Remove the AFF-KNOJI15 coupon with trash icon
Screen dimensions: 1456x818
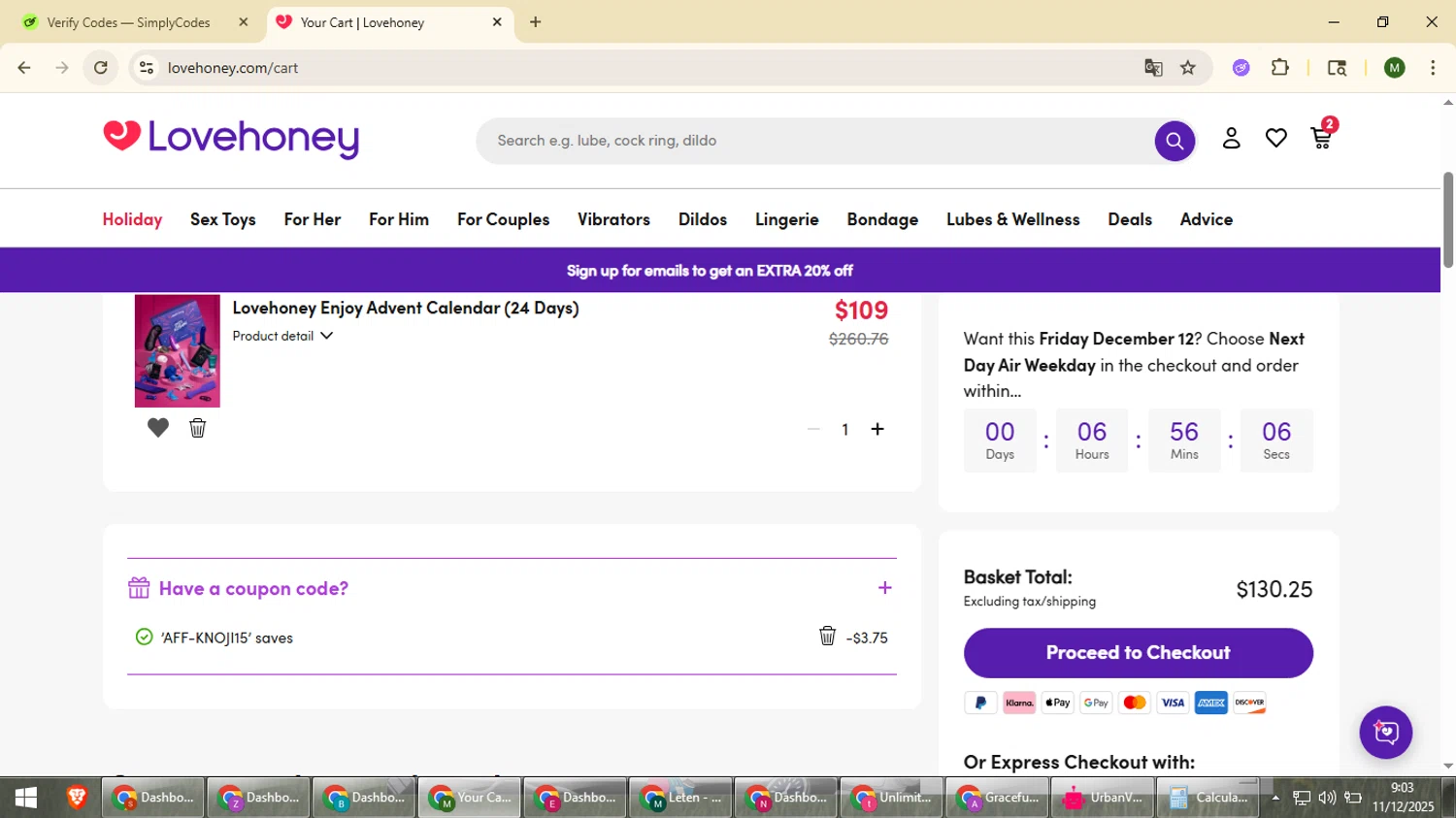(x=827, y=636)
